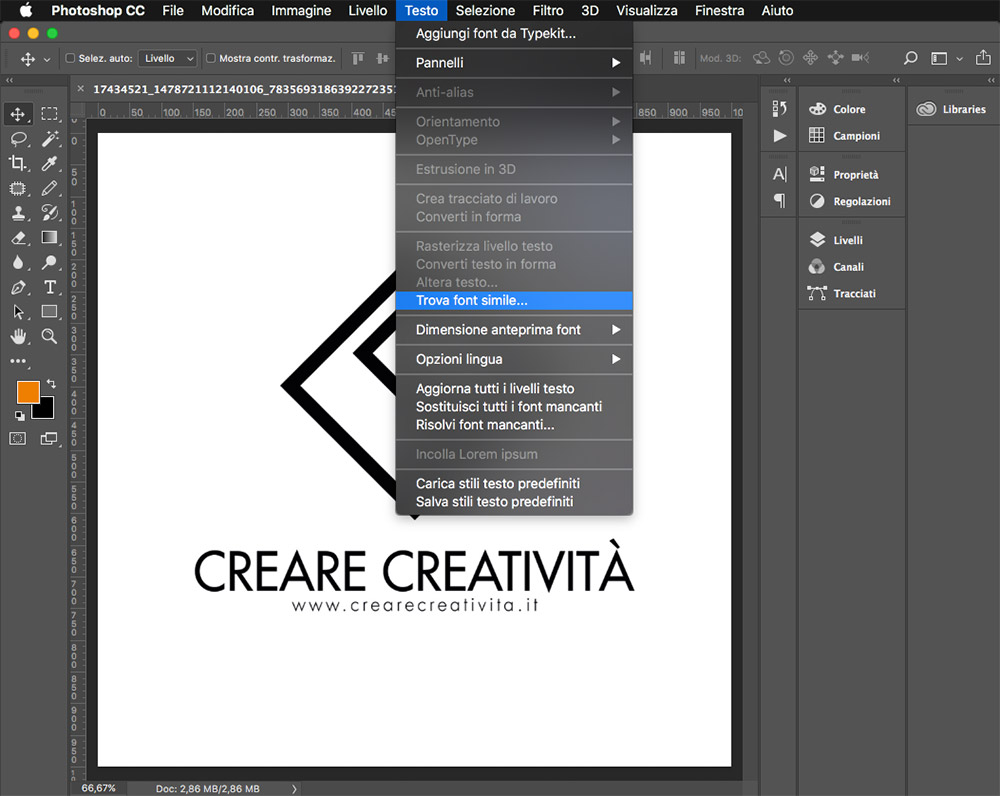Choose the Crop tool
Screen dimensions: 1000x796
coord(18,164)
